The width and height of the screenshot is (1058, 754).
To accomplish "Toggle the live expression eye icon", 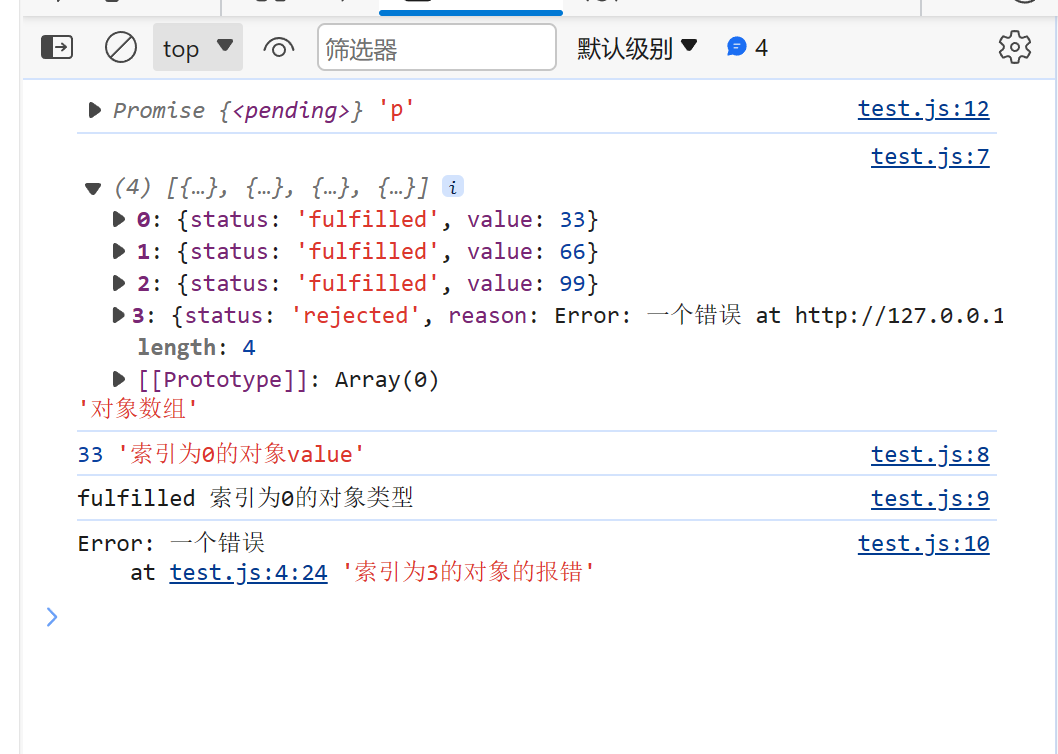I will point(279,48).
